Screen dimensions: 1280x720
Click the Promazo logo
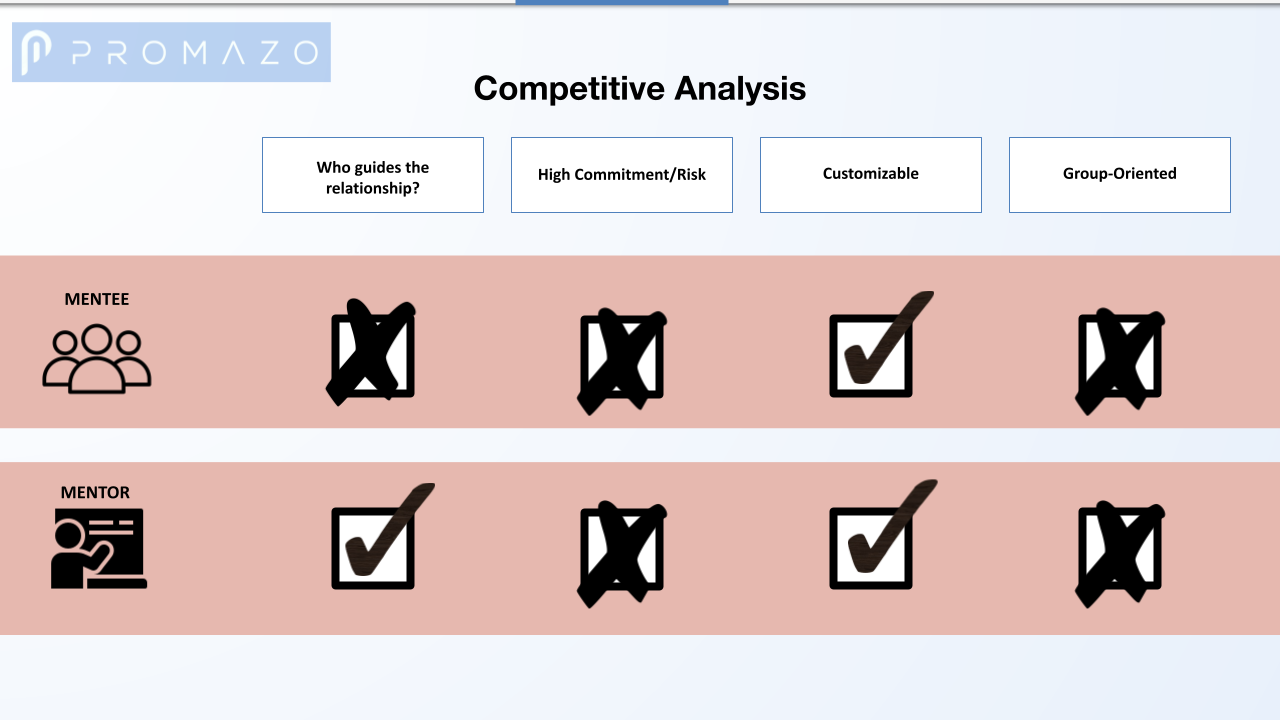coord(171,52)
